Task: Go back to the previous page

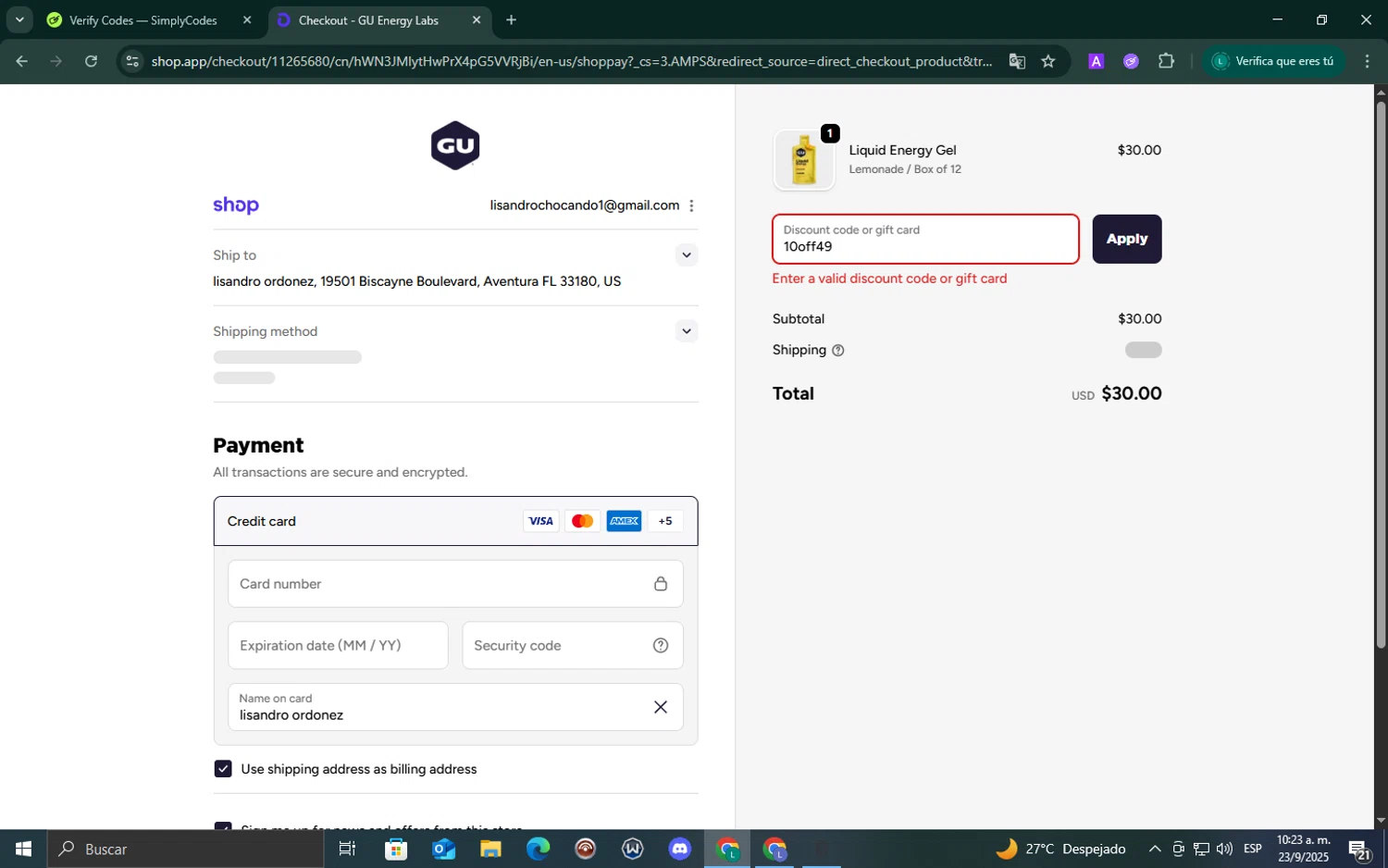Action: tap(21, 61)
